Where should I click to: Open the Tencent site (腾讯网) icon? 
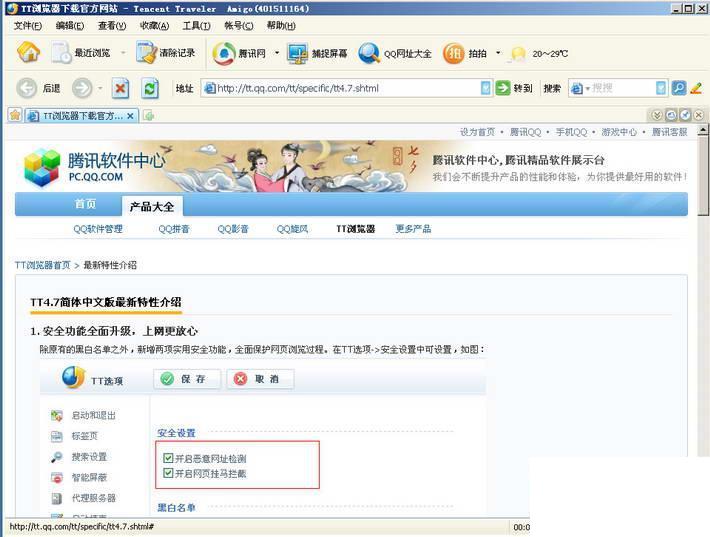click(224, 53)
